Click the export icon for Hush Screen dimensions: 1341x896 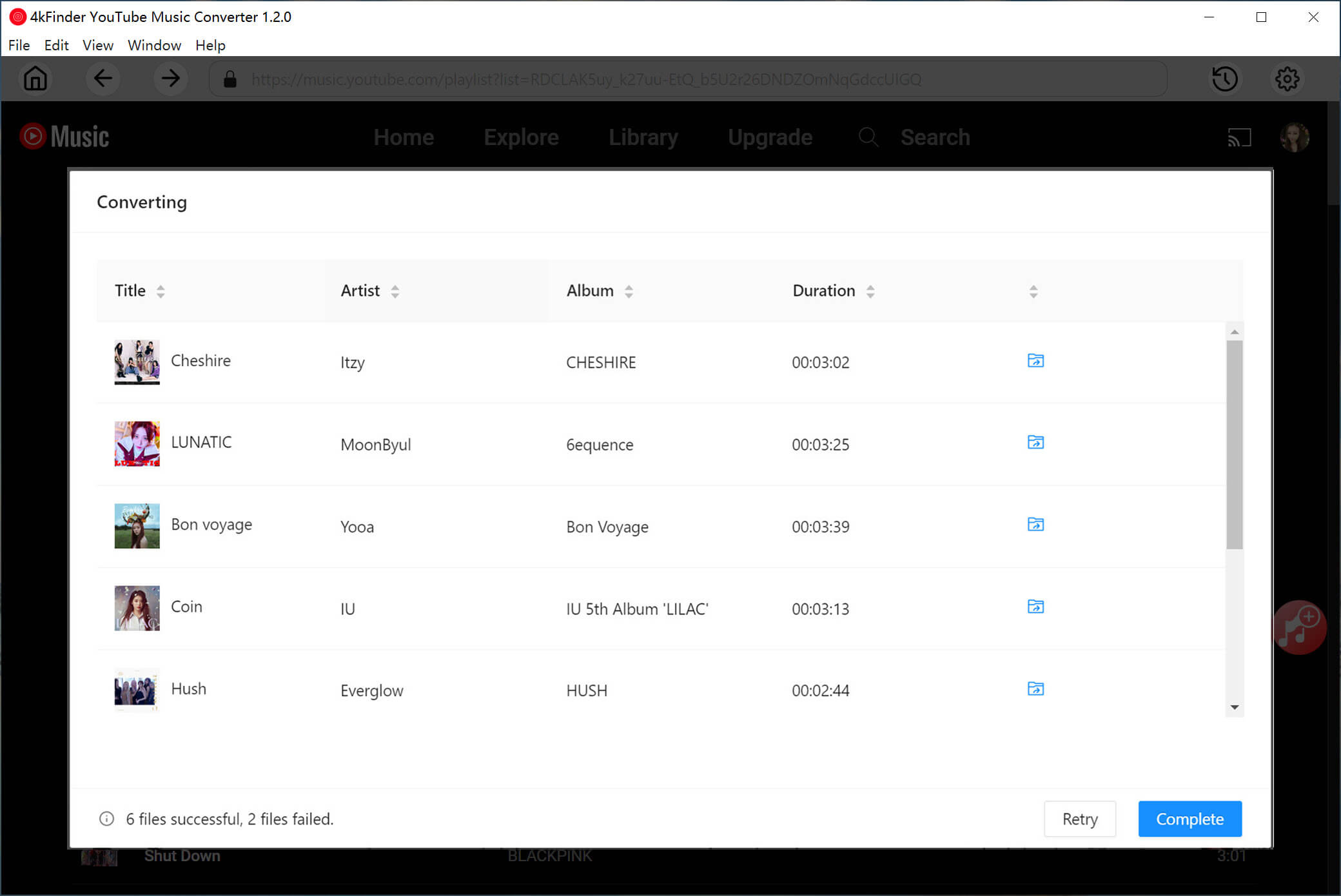1036,688
